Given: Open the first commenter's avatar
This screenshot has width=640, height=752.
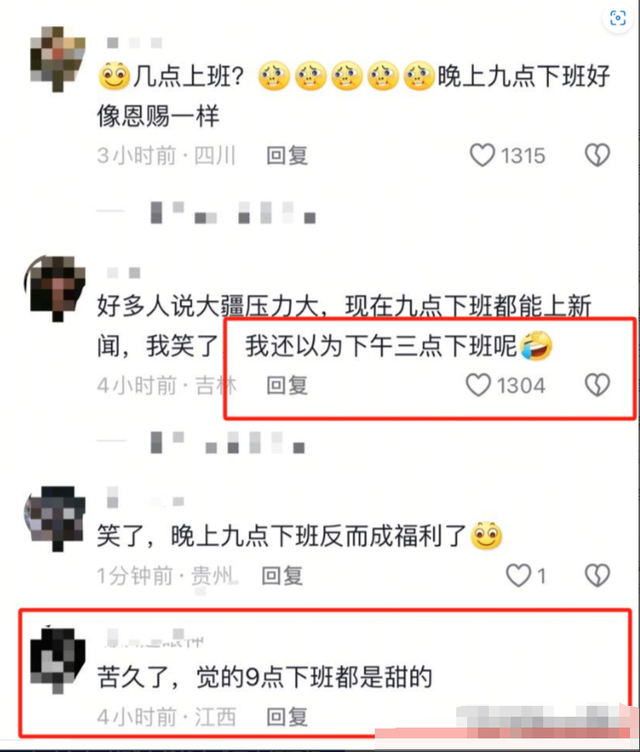Looking at the screenshot, I should (x=58, y=59).
